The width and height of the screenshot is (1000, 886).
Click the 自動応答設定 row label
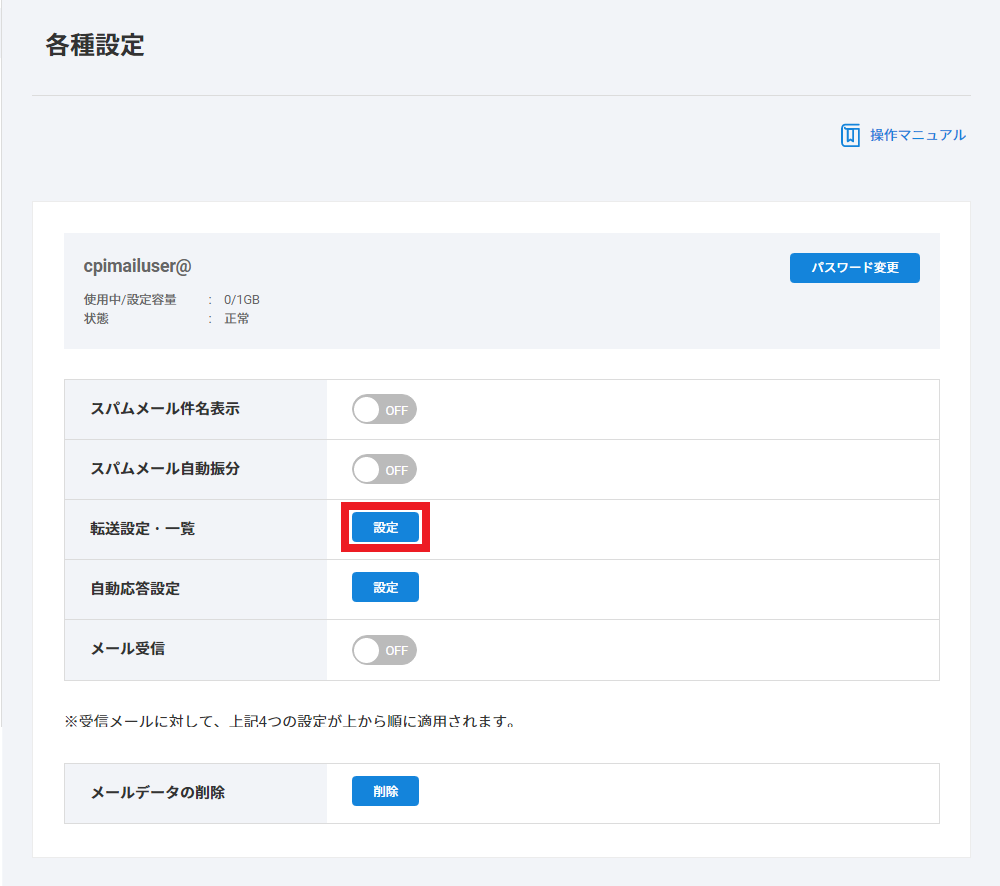point(135,589)
